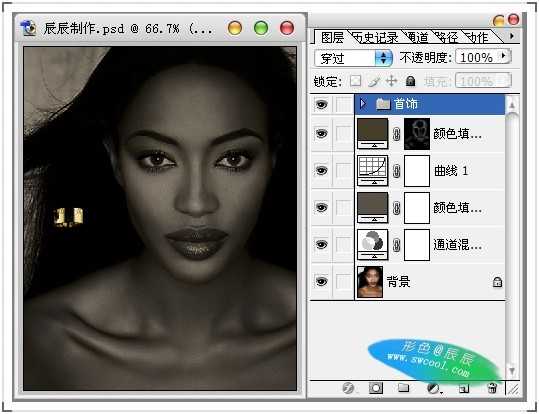Select the 背景 layer name
The height and width of the screenshot is (414, 539).
coord(398,282)
